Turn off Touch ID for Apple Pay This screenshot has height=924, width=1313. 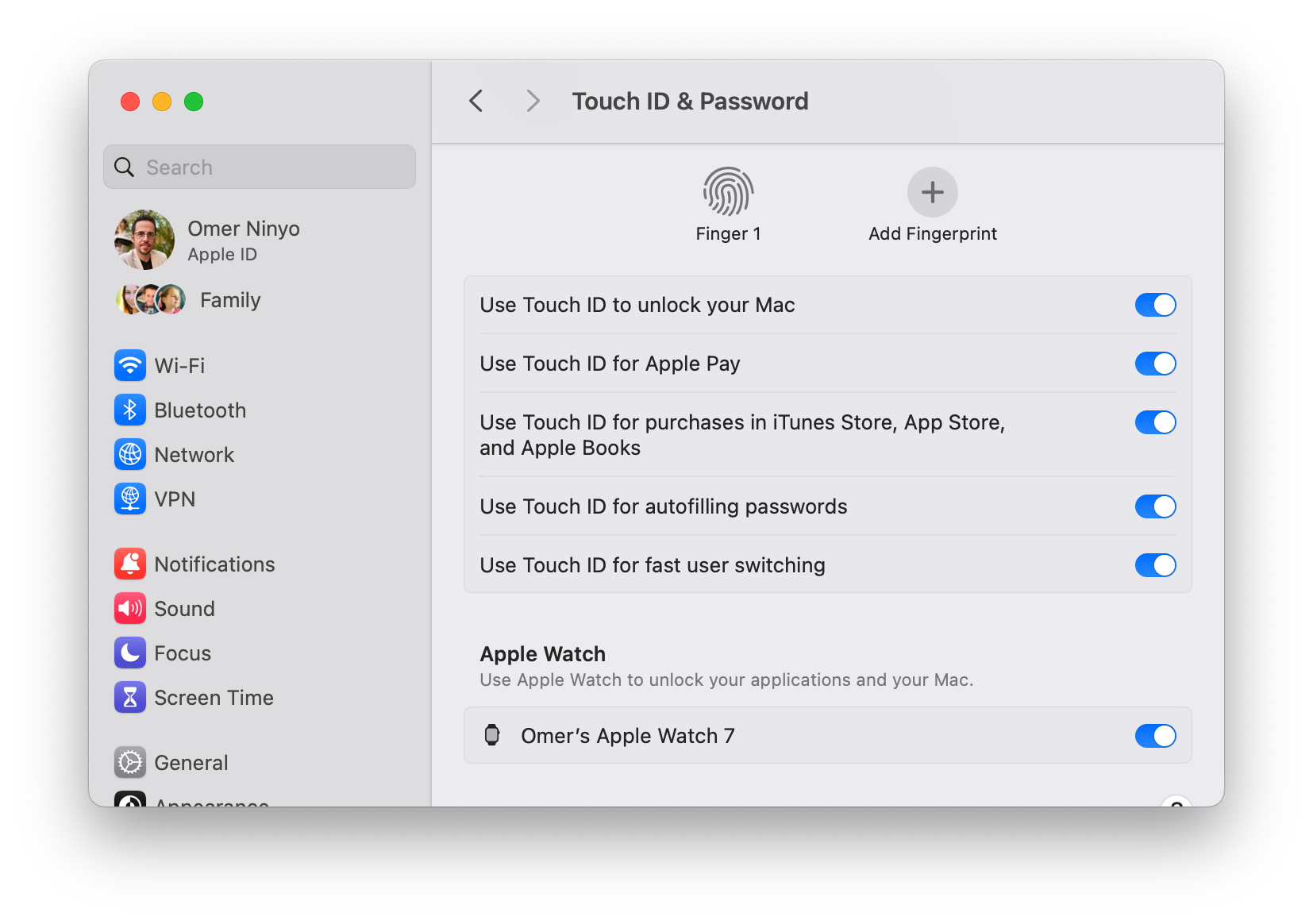(1155, 364)
